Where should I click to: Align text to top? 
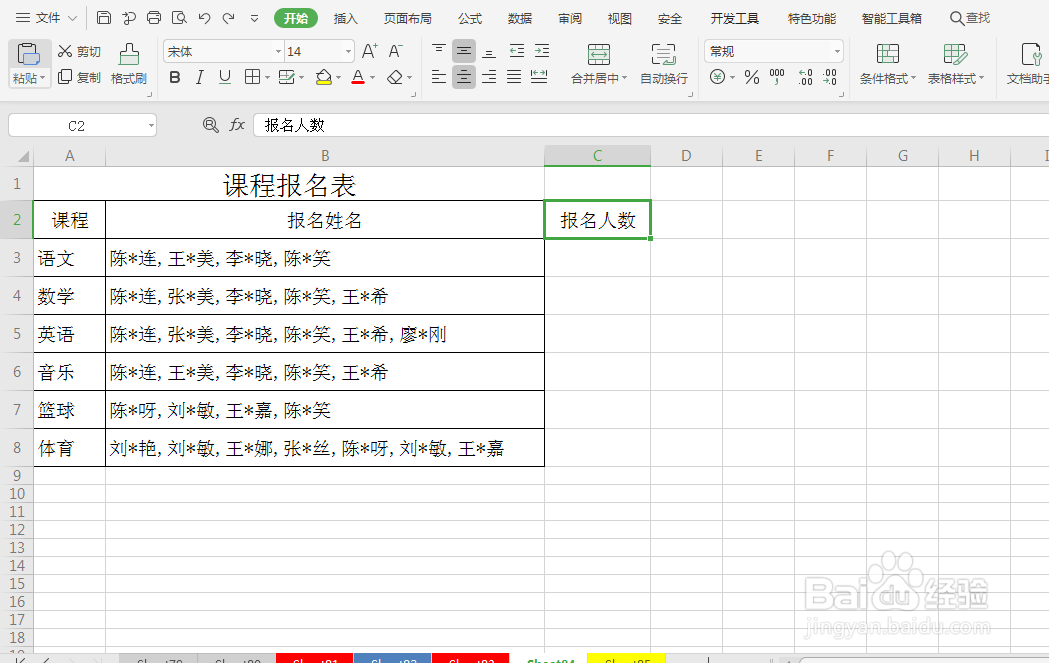pos(439,51)
